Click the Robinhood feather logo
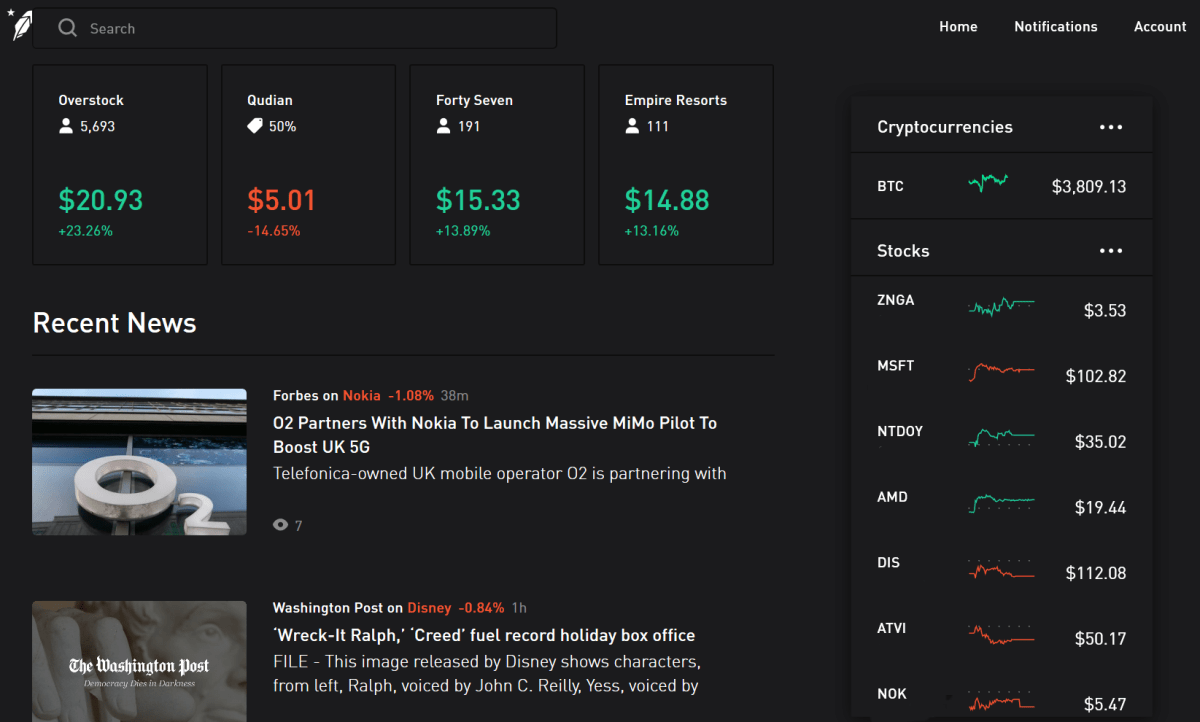This screenshot has width=1200, height=722. click(x=21, y=26)
